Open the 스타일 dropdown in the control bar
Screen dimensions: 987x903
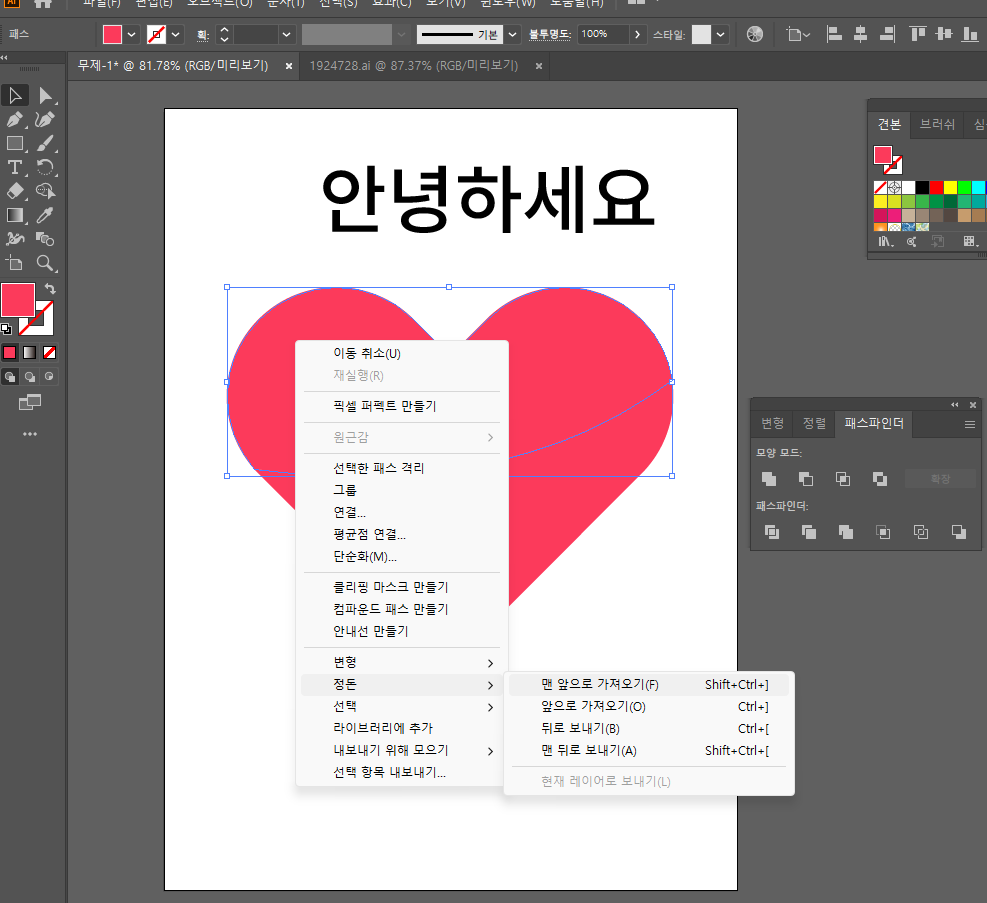pyautogui.click(x=722, y=33)
